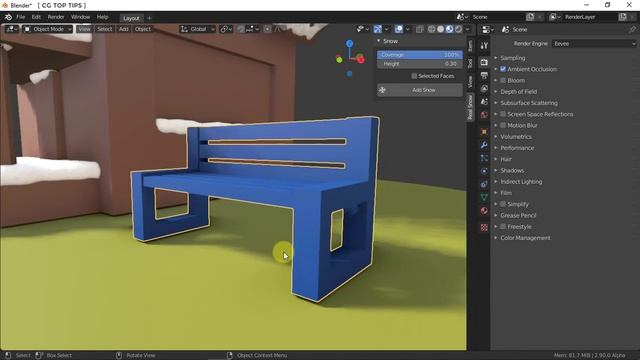Open the Window menu
This screenshot has width=640, height=360.
pyautogui.click(x=80, y=17)
